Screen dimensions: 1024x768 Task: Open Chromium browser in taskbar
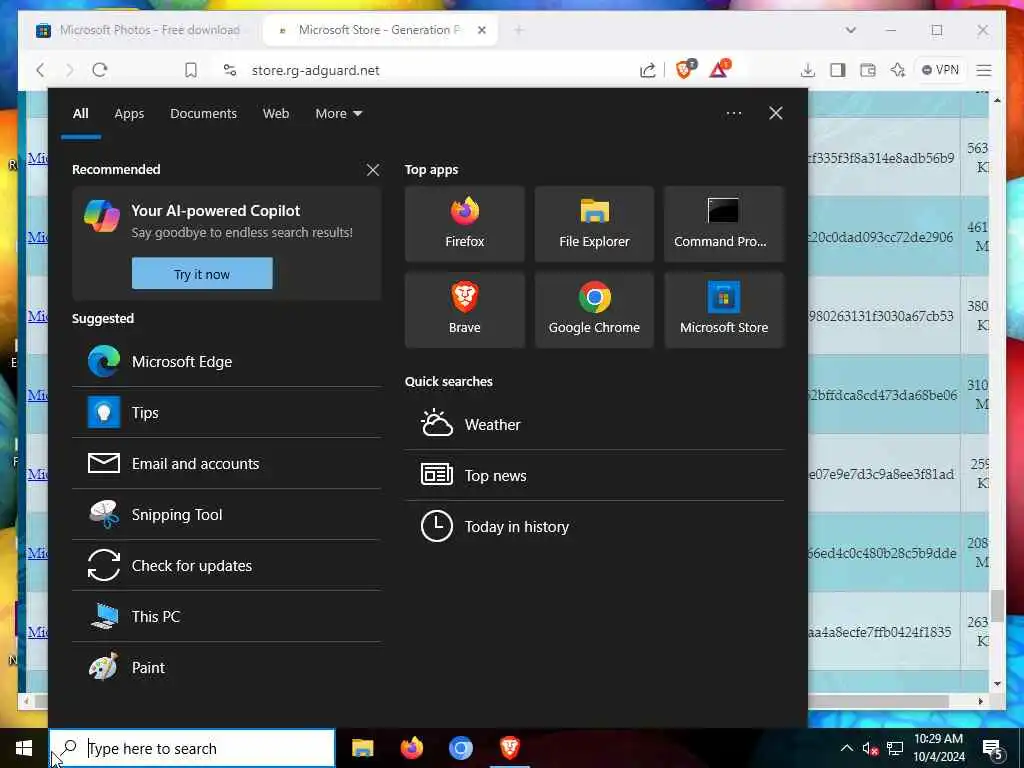tap(460, 748)
